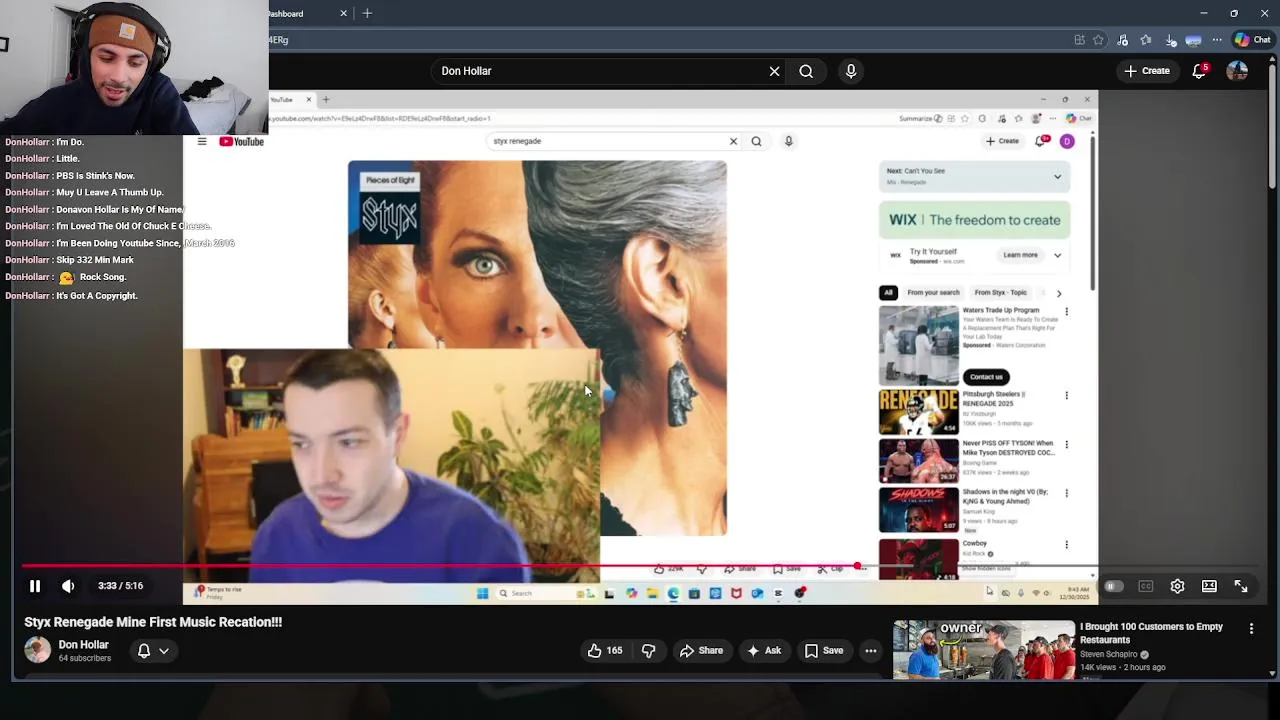1280x720 pixels.
Task: Open the 100 Customers recommended video thumbnail
Action: (983, 650)
